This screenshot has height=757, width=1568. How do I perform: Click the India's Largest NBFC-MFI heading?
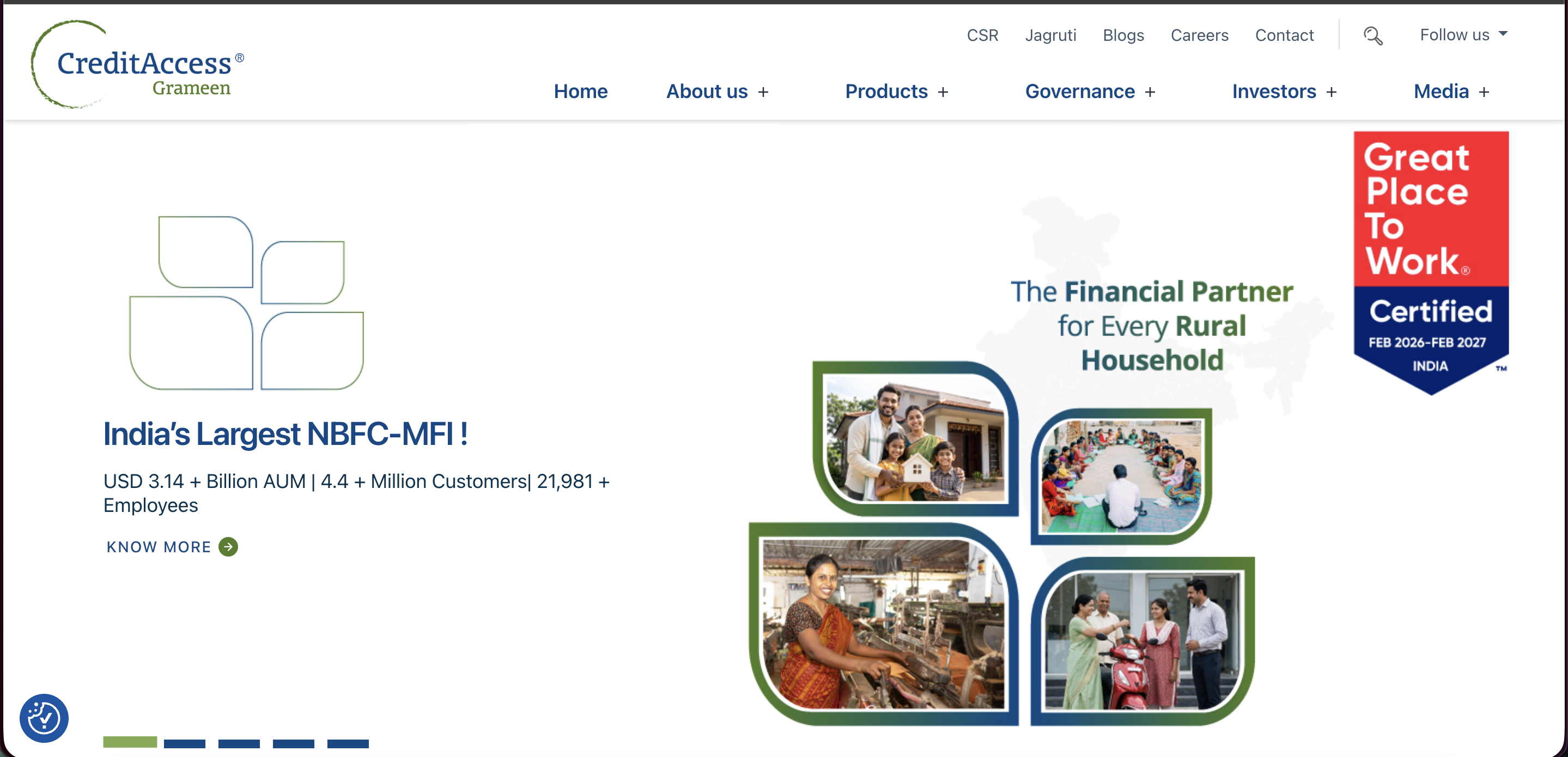(x=285, y=435)
